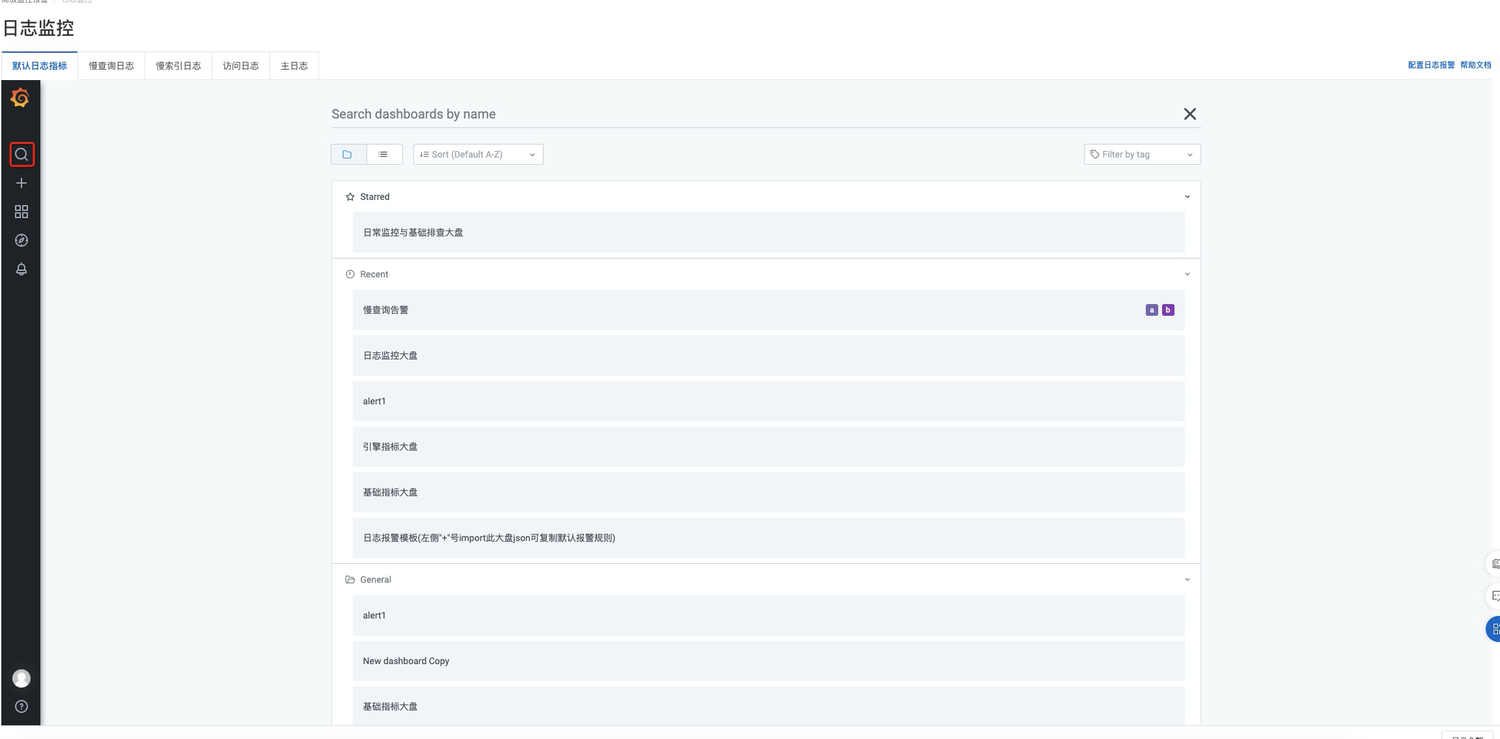The height and width of the screenshot is (739, 1500).
Task: Click the General folder icon
Action: (350, 580)
